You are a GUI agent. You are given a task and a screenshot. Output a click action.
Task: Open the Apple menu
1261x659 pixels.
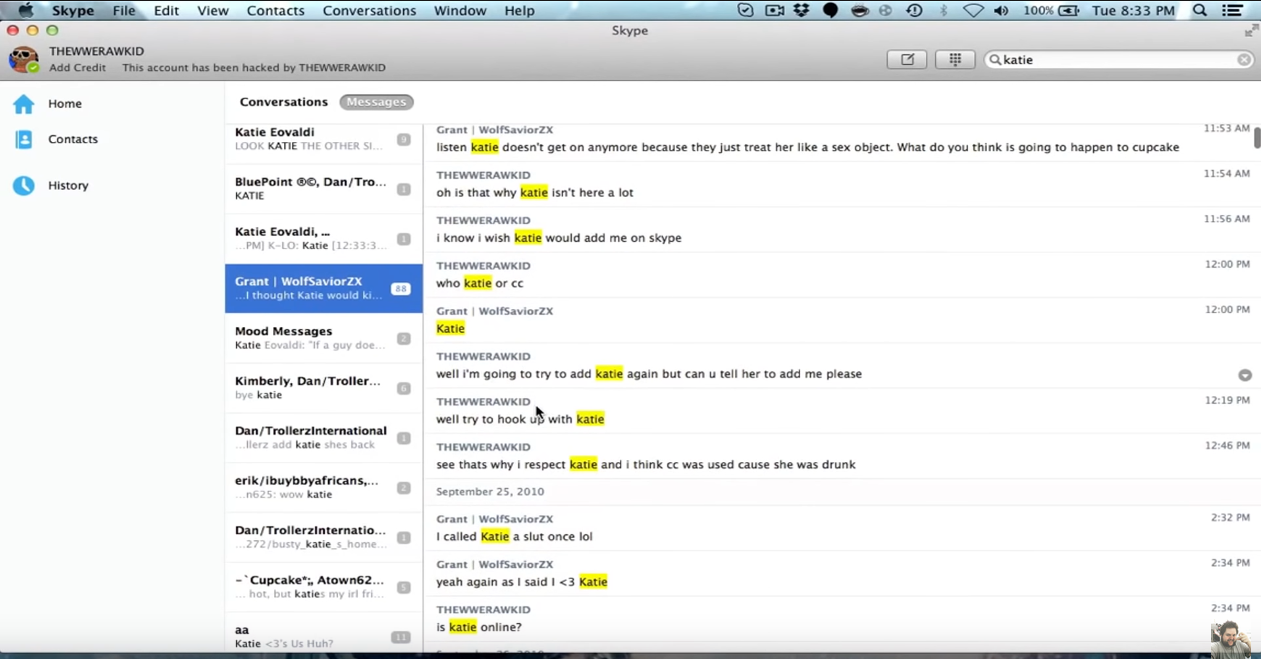click(25, 10)
